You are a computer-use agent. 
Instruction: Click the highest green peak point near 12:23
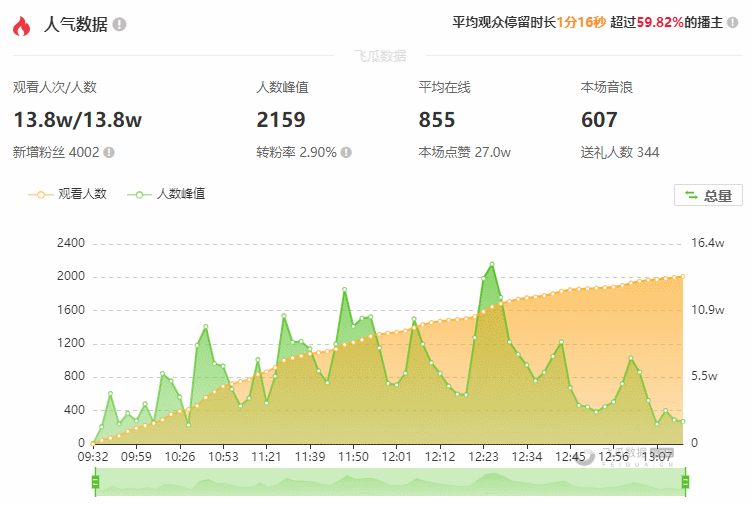[492, 264]
